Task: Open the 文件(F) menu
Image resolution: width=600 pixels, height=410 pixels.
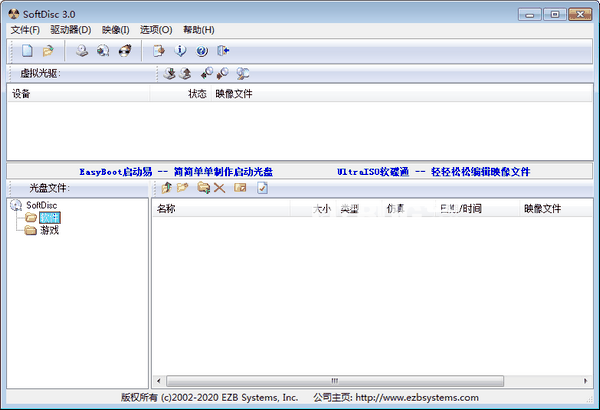Action: click(25, 30)
